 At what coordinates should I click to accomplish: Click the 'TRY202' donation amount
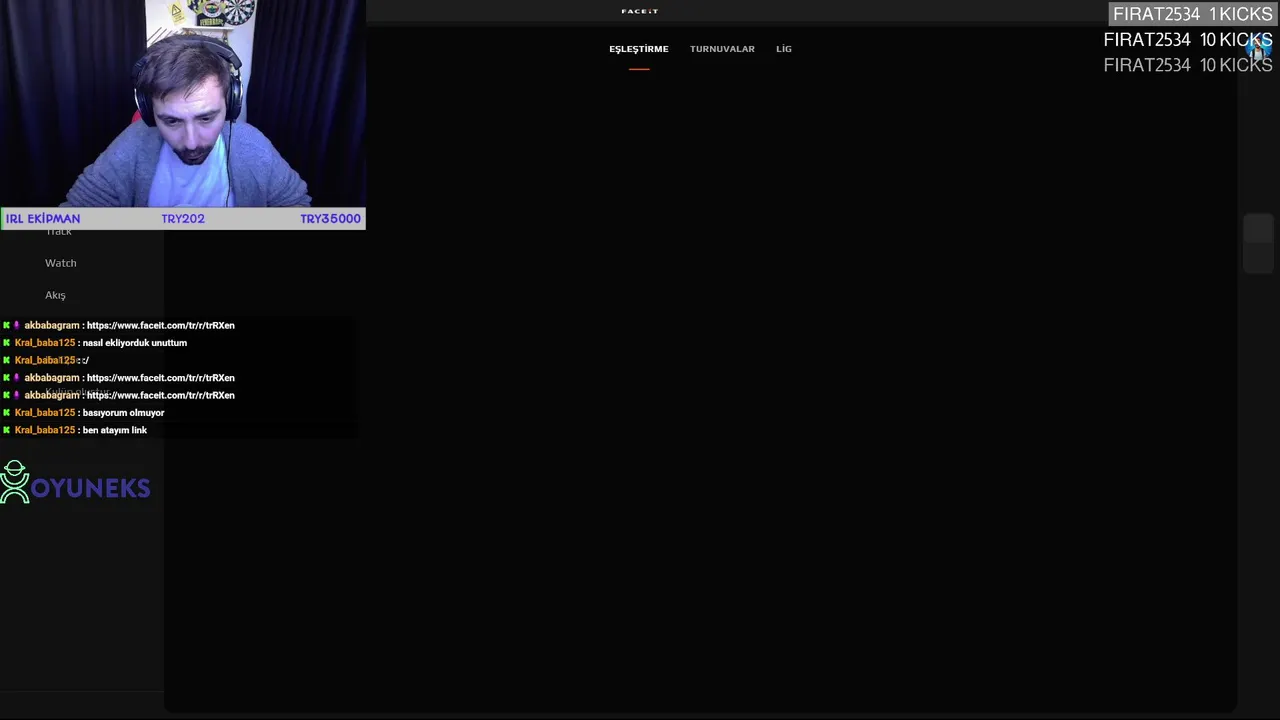coord(183,219)
